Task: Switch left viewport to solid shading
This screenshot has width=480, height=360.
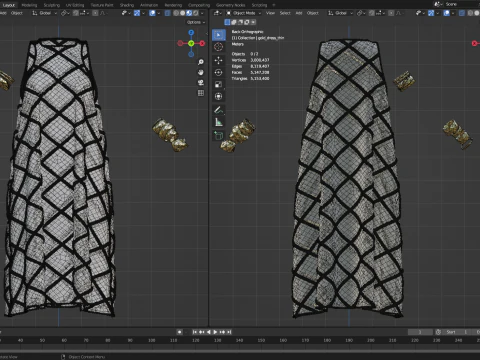Action: click(182, 13)
